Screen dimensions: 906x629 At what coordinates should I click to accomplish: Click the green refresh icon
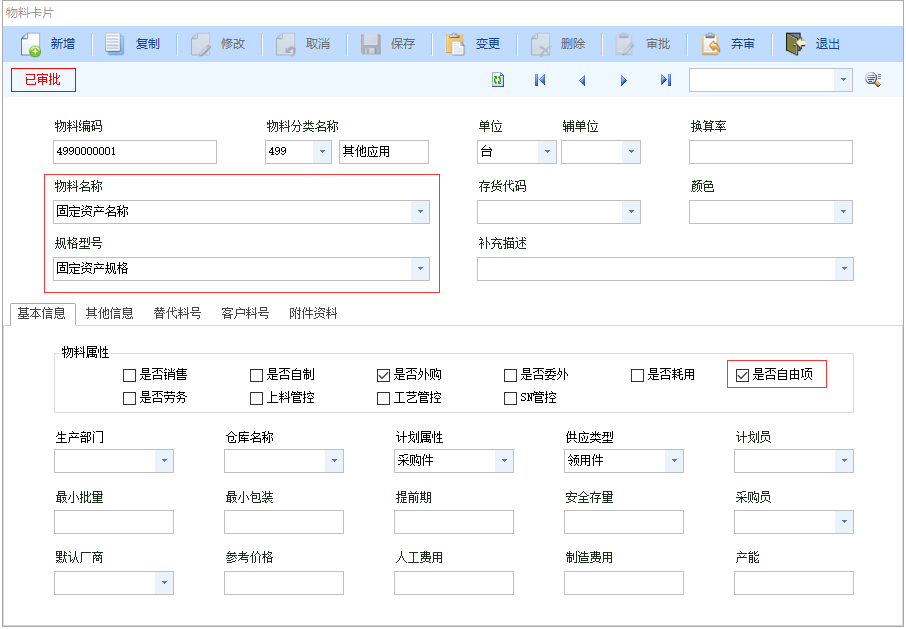tap(497, 80)
